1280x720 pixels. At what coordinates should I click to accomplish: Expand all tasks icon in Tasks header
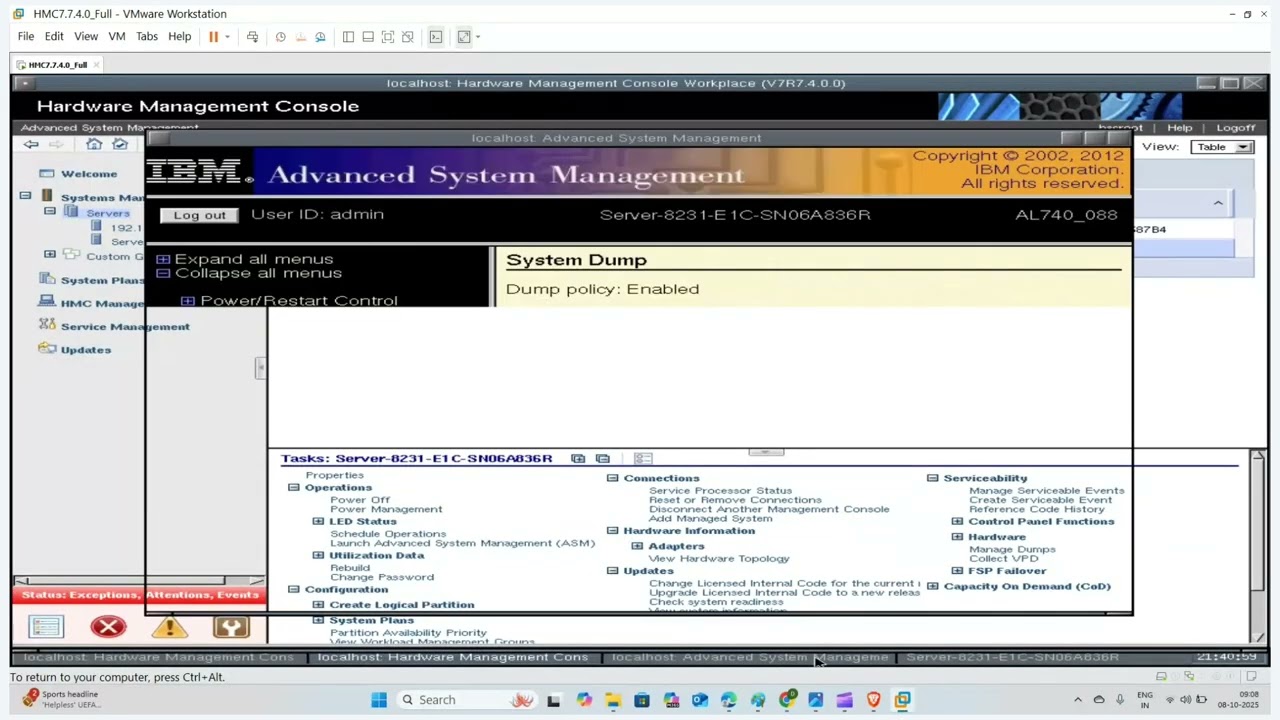pos(578,458)
